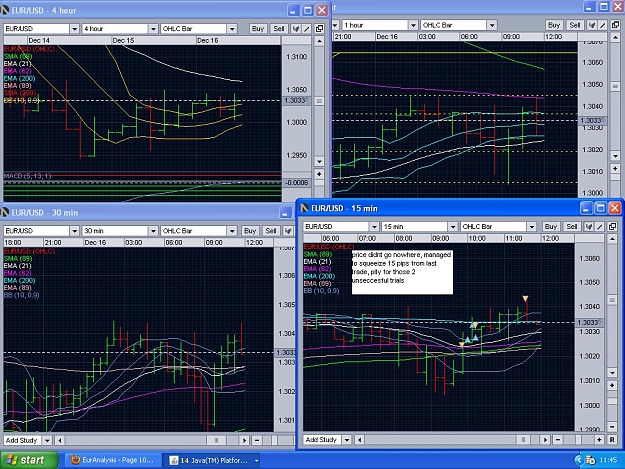Click price scale slider thumb in 15 min window
This screenshot has height=469, width=625.
(x=612, y=300)
